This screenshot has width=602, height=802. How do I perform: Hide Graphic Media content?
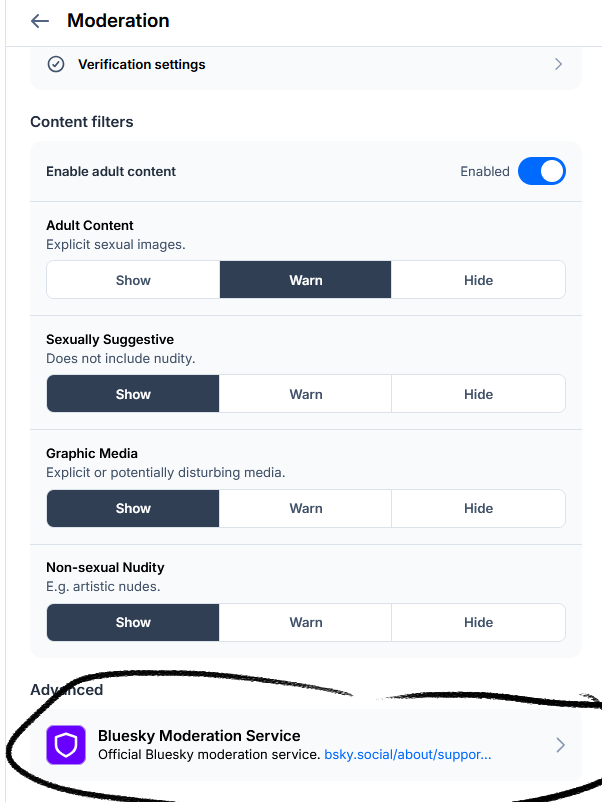[x=478, y=508]
